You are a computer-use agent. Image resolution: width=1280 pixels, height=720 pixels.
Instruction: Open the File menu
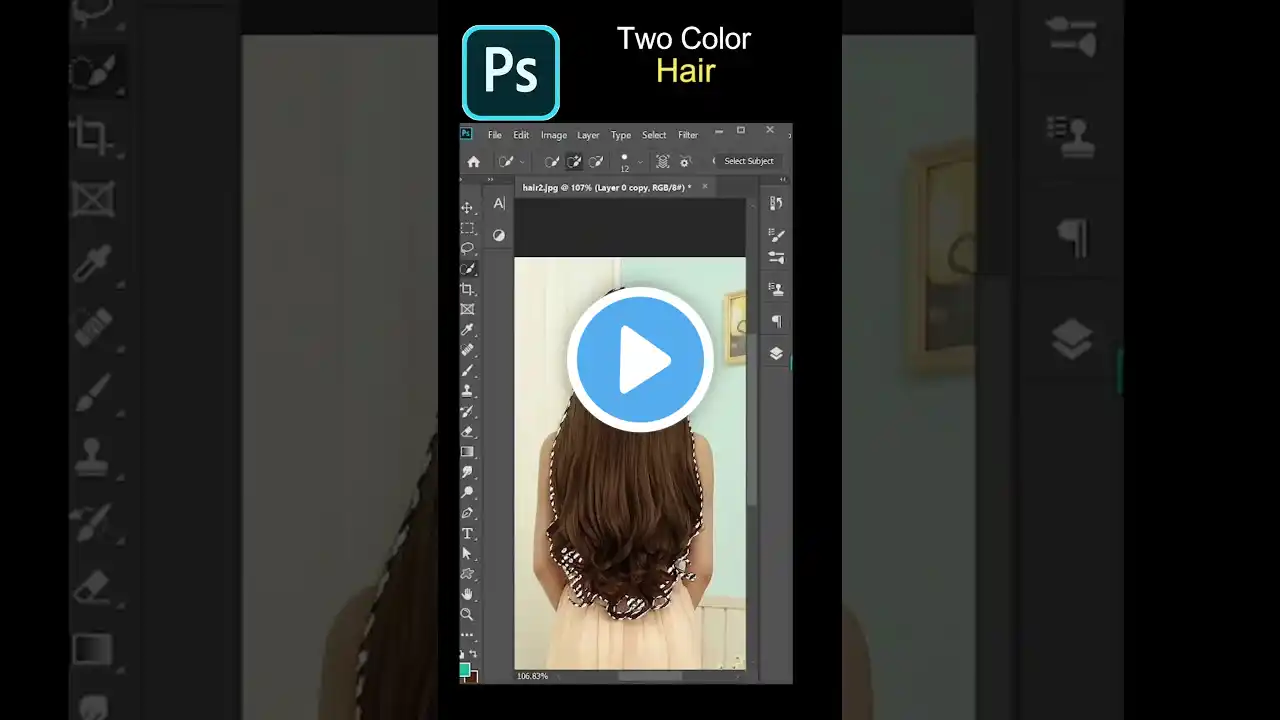495,135
